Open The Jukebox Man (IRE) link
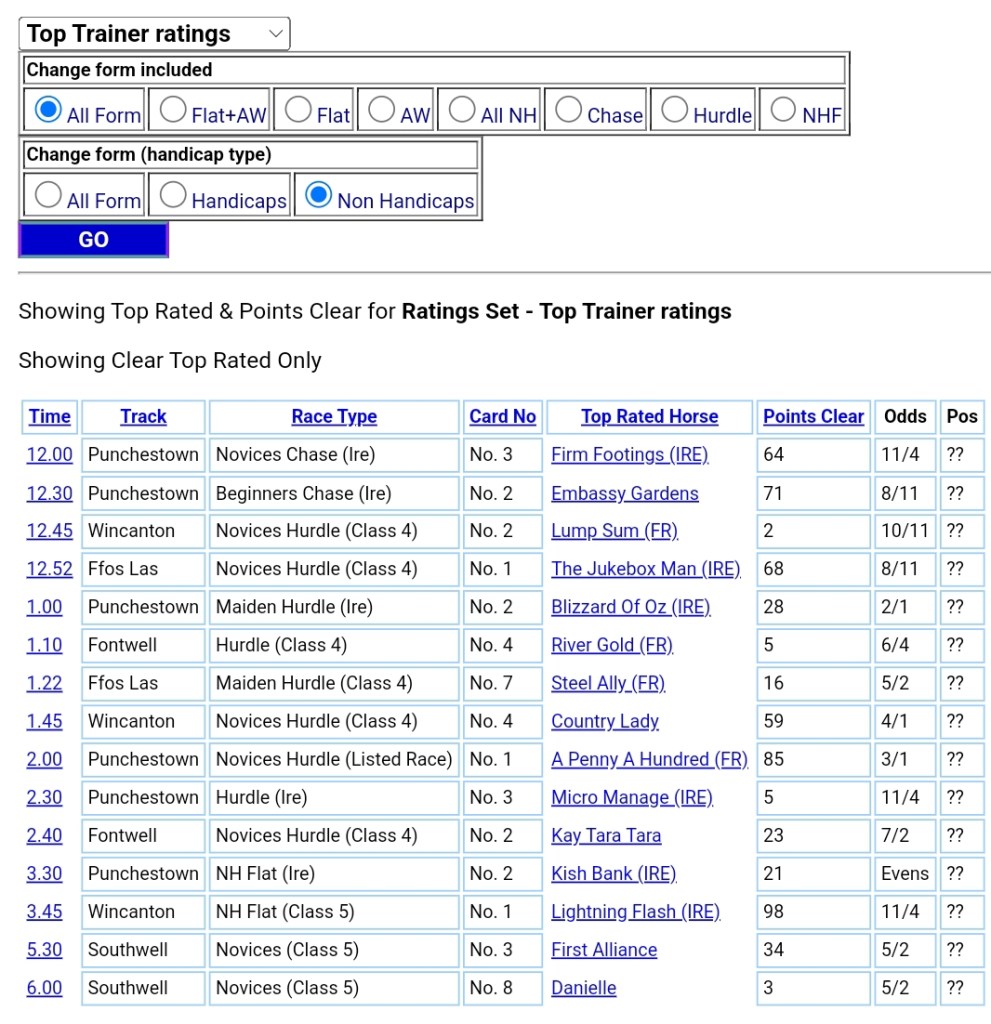Image resolution: width=991 pixels, height=1024 pixels. coord(645,569)
